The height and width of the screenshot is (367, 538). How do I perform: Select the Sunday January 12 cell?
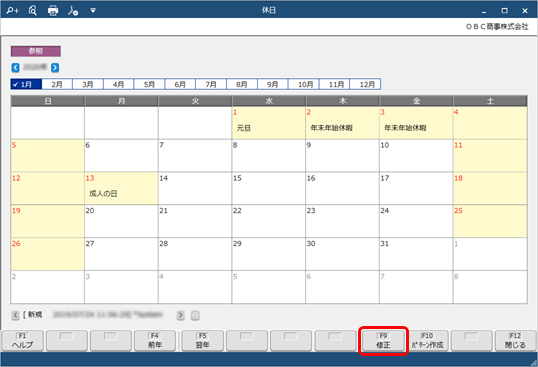(47, 188)
